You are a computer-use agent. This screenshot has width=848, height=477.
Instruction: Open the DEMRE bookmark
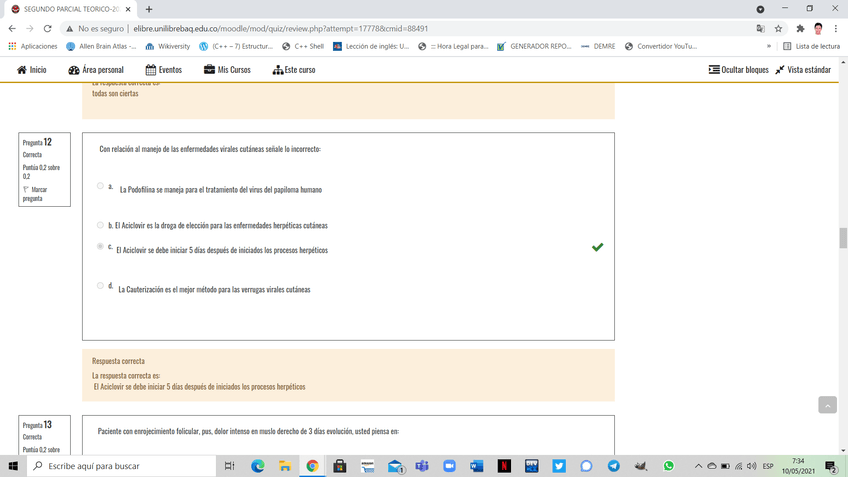598,47
